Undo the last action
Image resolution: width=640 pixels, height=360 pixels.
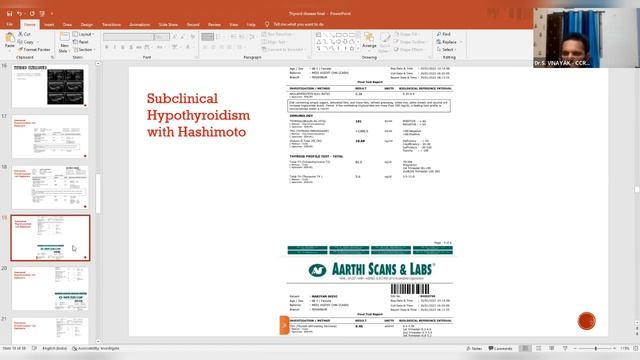click(19, 13)
